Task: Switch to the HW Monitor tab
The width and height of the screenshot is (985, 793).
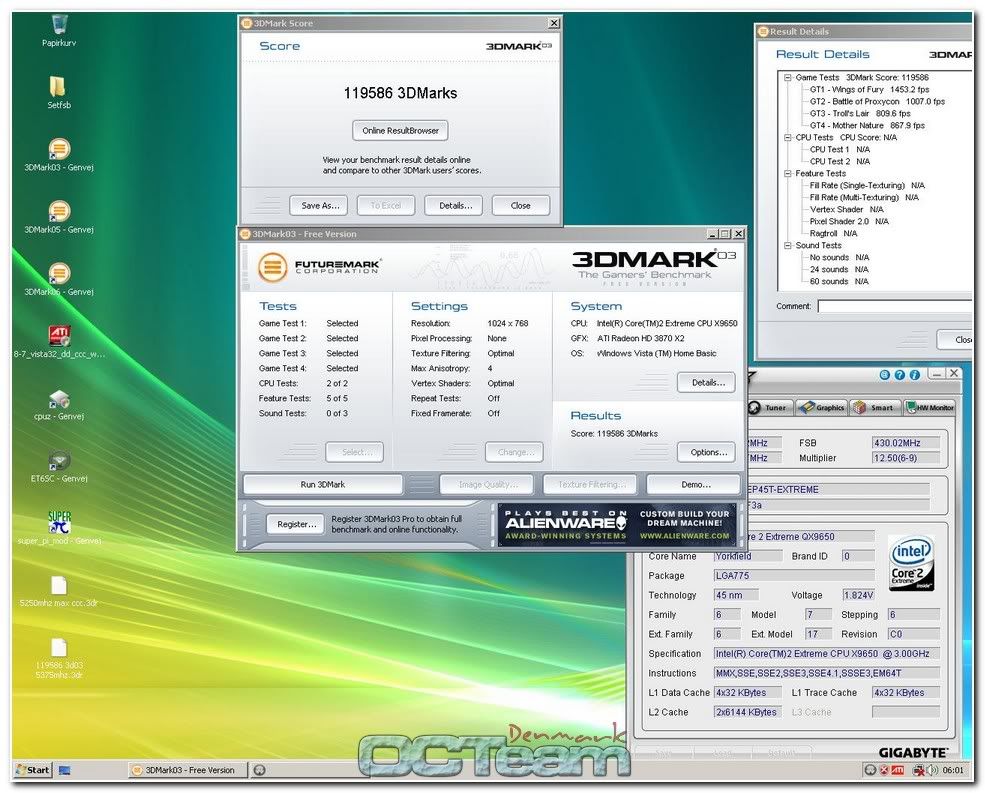Action: (x=930, y=407)
